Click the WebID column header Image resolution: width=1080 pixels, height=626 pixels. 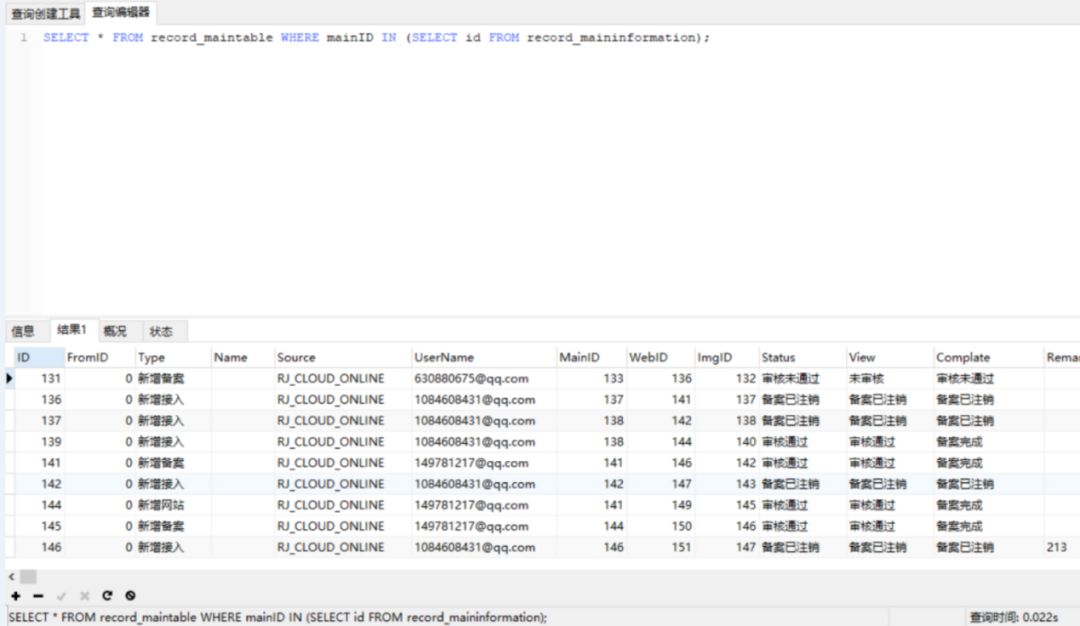(661, 357)
